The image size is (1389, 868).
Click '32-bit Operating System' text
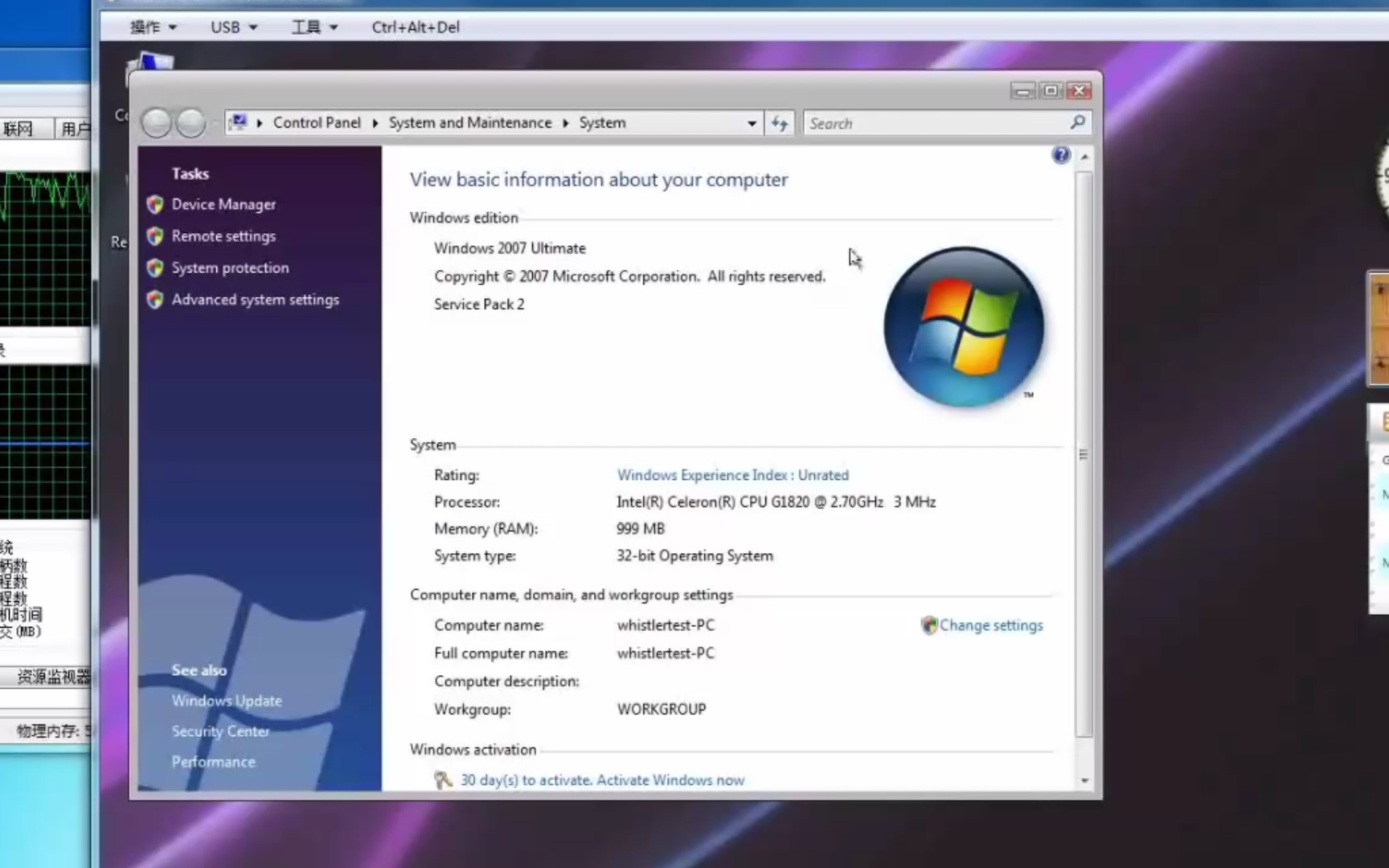(x=694, y=556)
